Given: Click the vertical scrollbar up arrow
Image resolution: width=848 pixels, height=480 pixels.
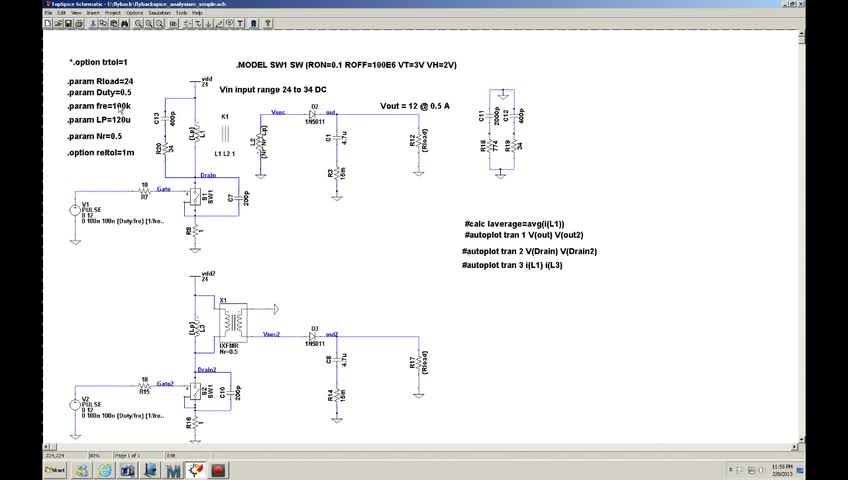Looking at the screenshot, I should [x=801, y=34].
